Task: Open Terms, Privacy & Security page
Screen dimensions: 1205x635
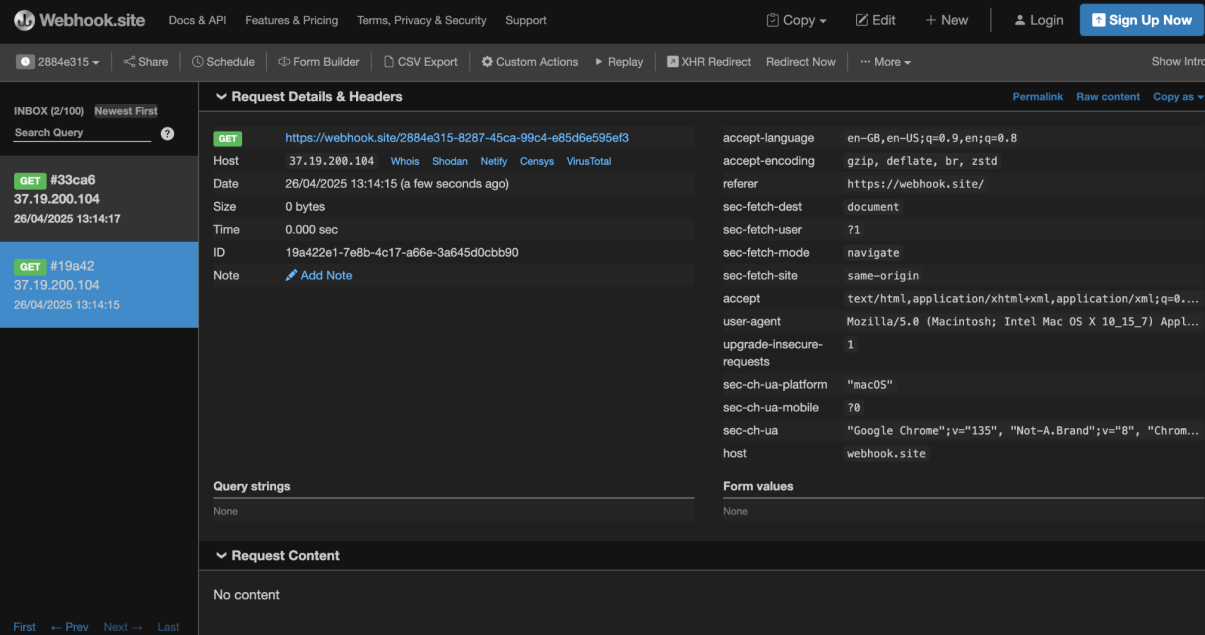Action: click(x=421, y=20)
